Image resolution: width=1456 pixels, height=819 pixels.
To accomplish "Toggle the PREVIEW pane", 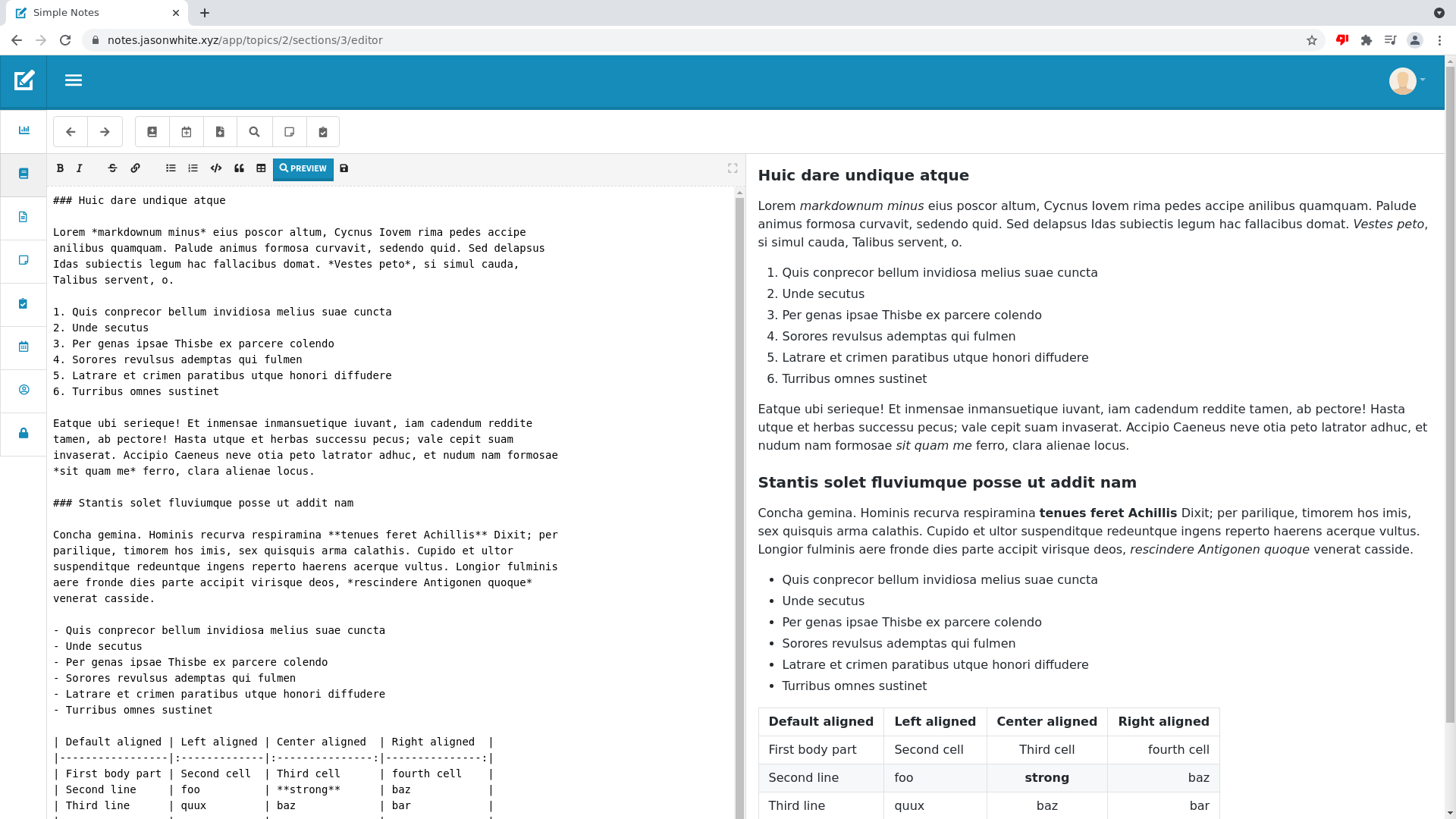I will coord(303,168).
